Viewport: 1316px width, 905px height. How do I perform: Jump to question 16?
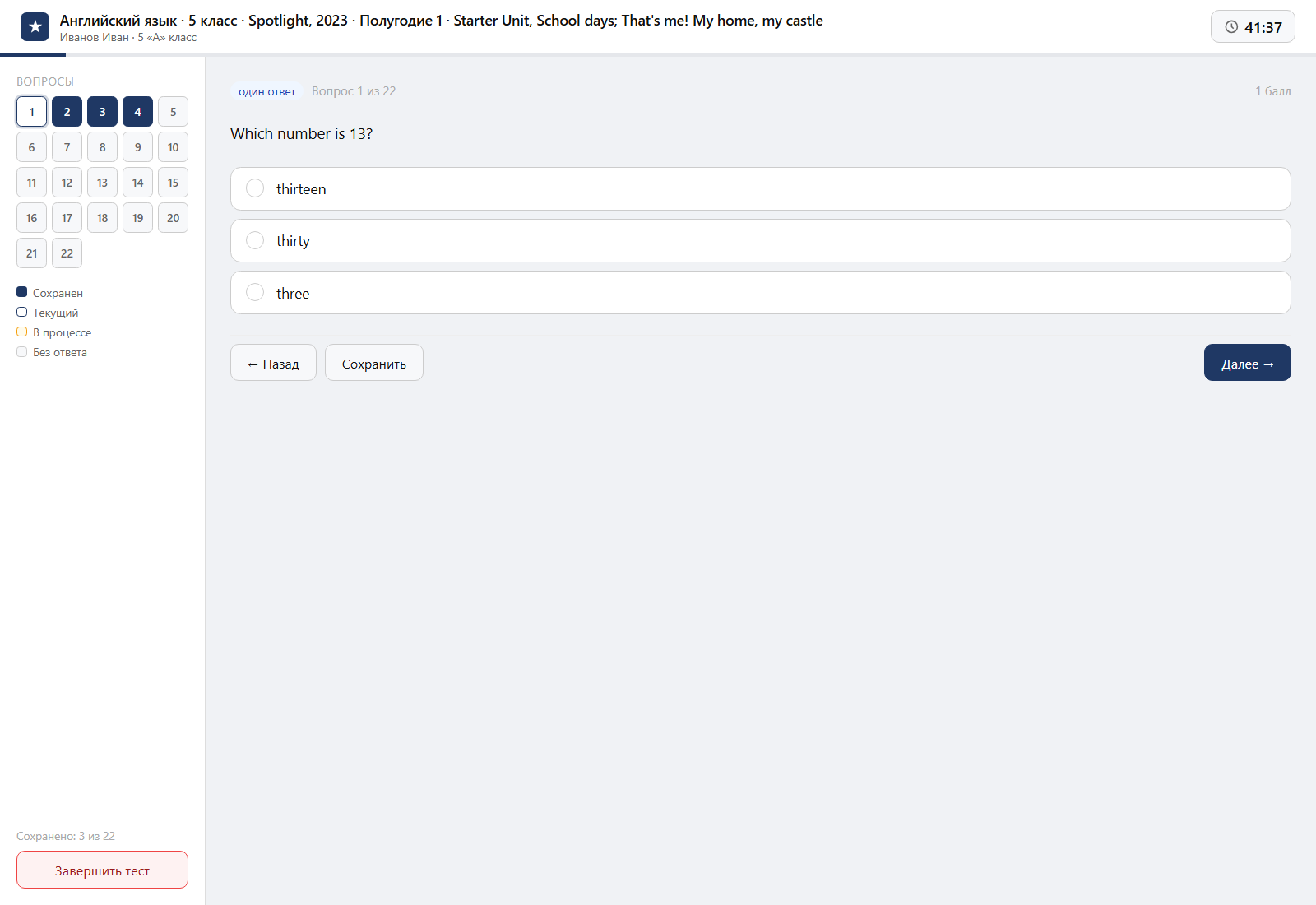pos(31,218)
